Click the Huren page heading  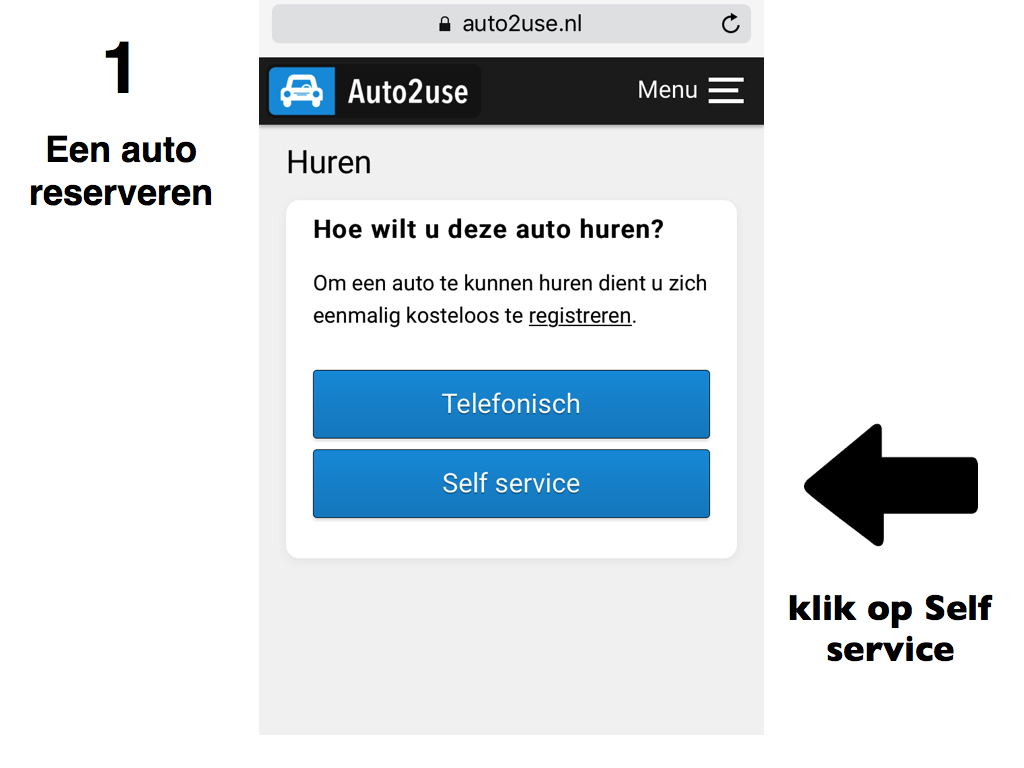329,163
